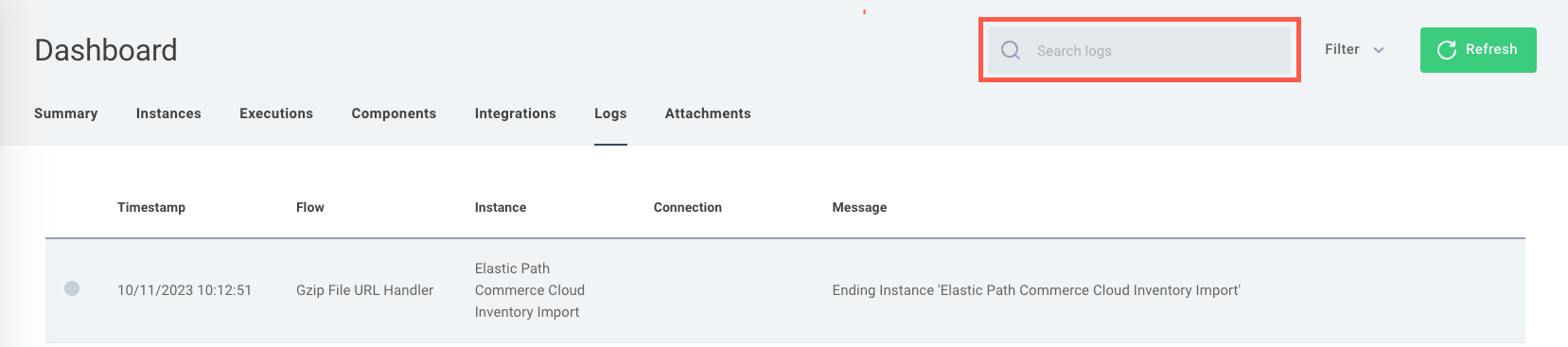Select the Components tab
Viewport: 1568px width, 347px height.
coord(394,113)
